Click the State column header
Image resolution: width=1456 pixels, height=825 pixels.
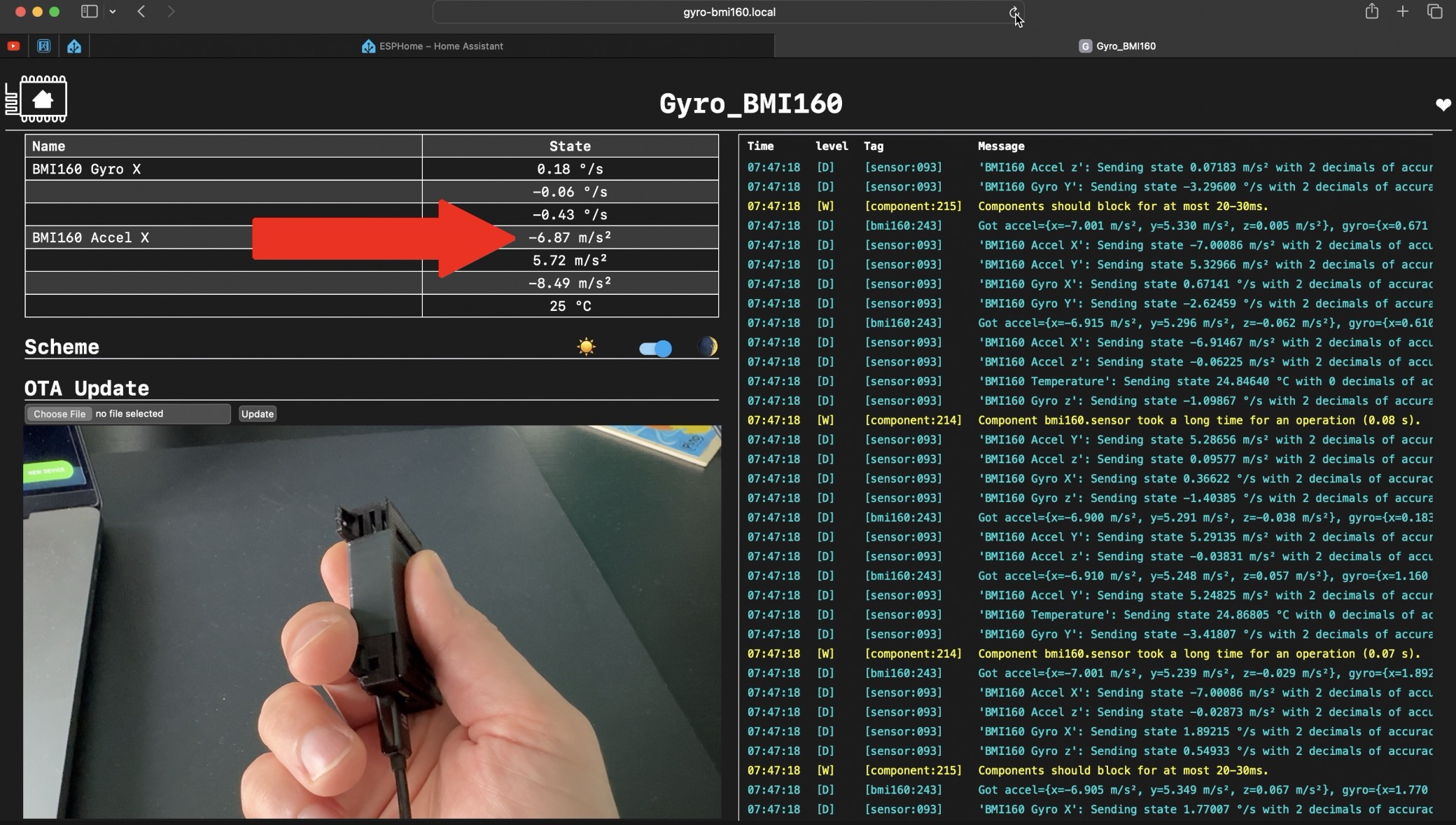(570, 146)
